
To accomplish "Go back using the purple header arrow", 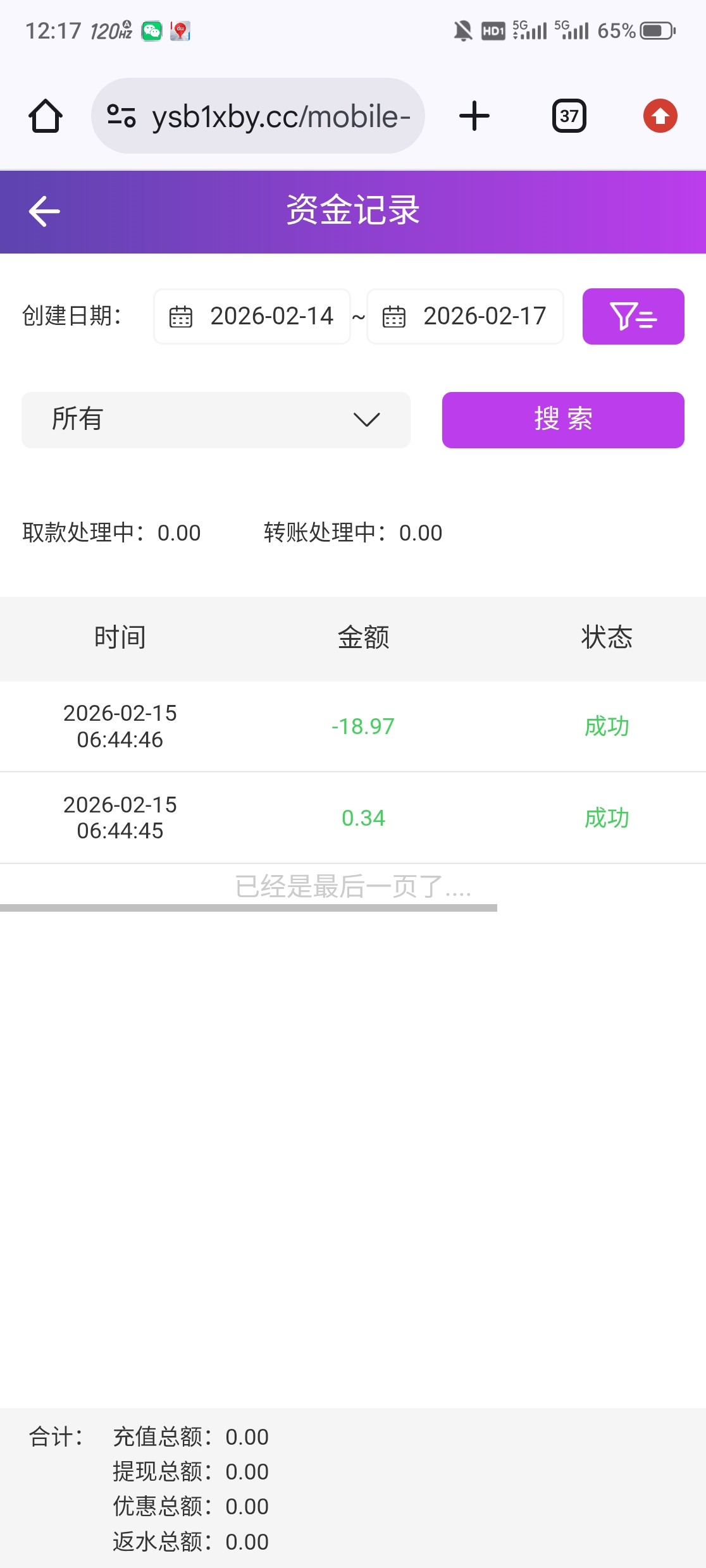I will [x=44, y=211].
